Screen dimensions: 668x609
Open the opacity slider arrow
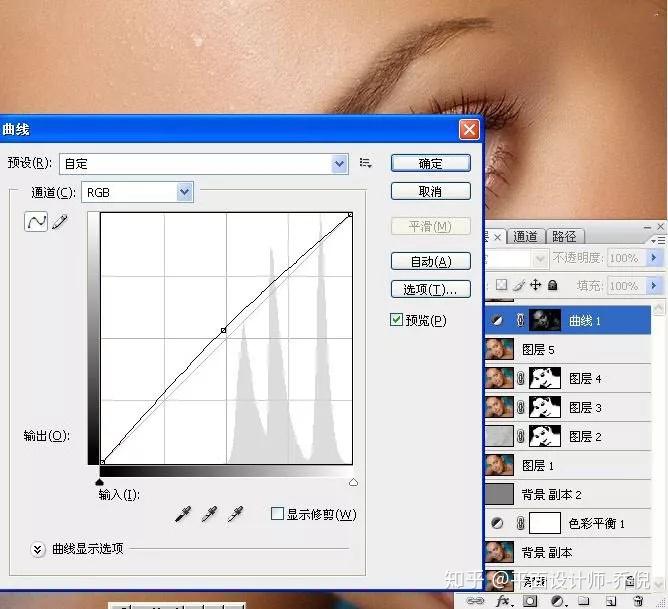point(654,258)
